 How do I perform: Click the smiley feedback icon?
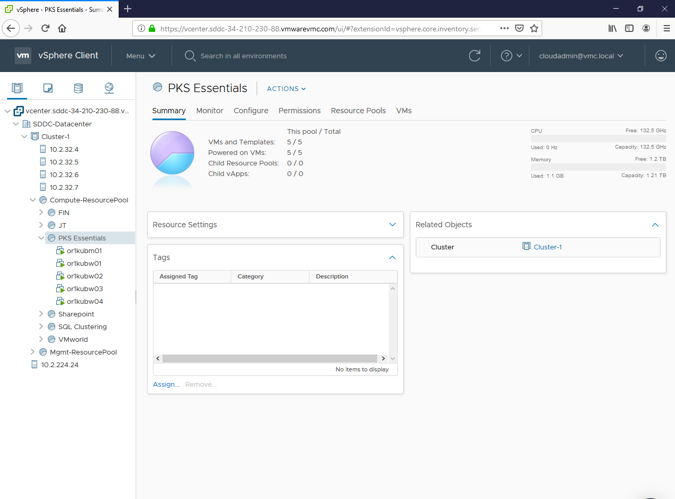click(660, 56)
